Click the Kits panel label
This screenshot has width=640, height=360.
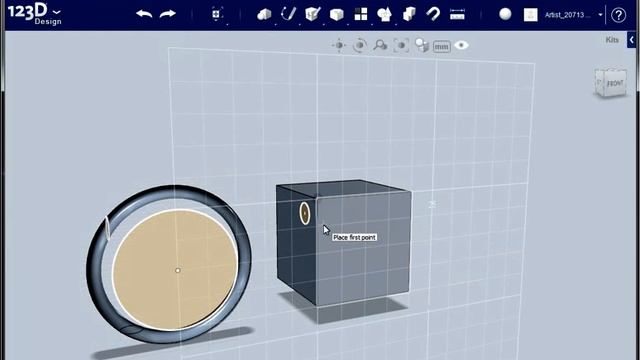click(612, 40)
